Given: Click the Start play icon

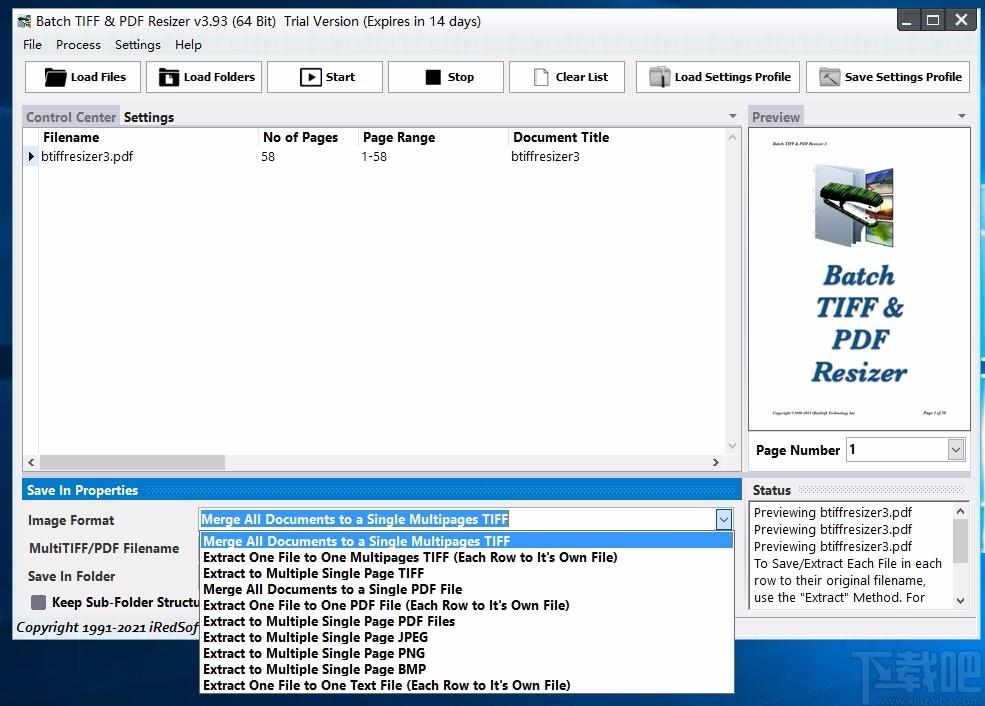Looking at the screenshot, I should pos(310,77).
